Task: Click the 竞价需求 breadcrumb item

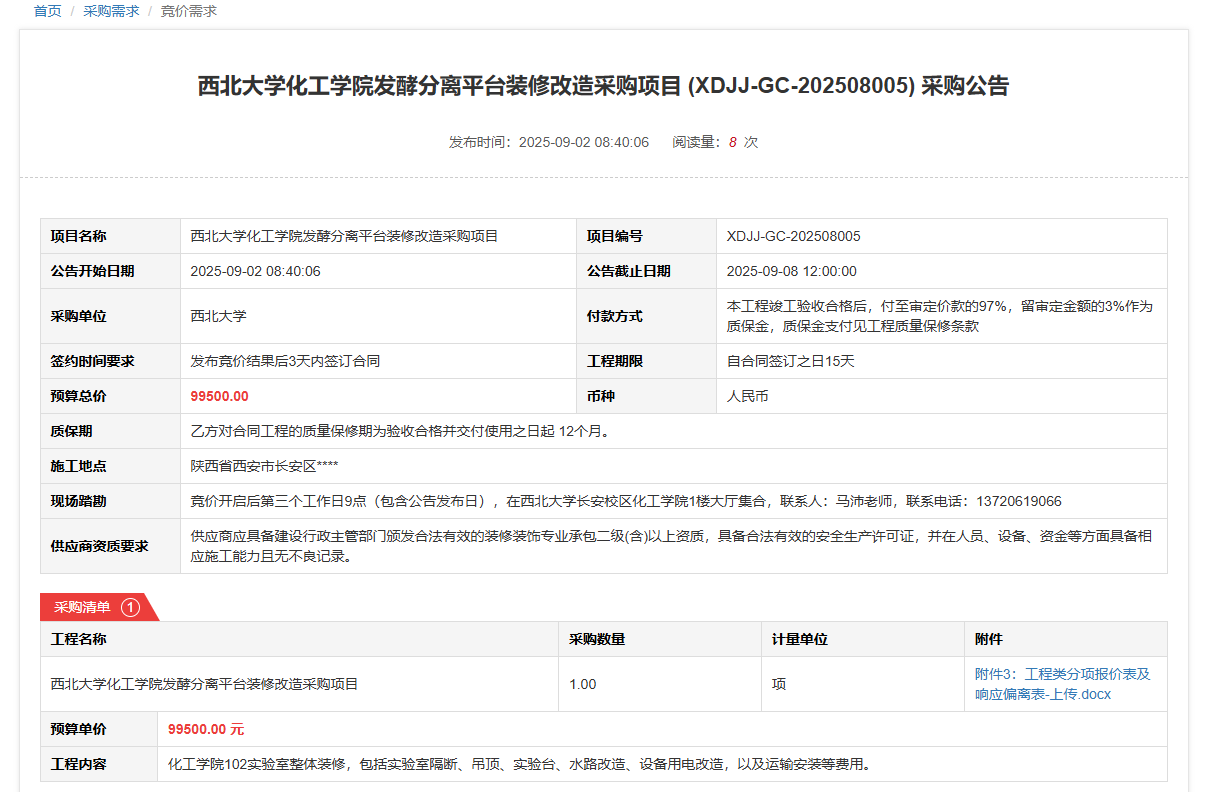Action: coord(188,11)
